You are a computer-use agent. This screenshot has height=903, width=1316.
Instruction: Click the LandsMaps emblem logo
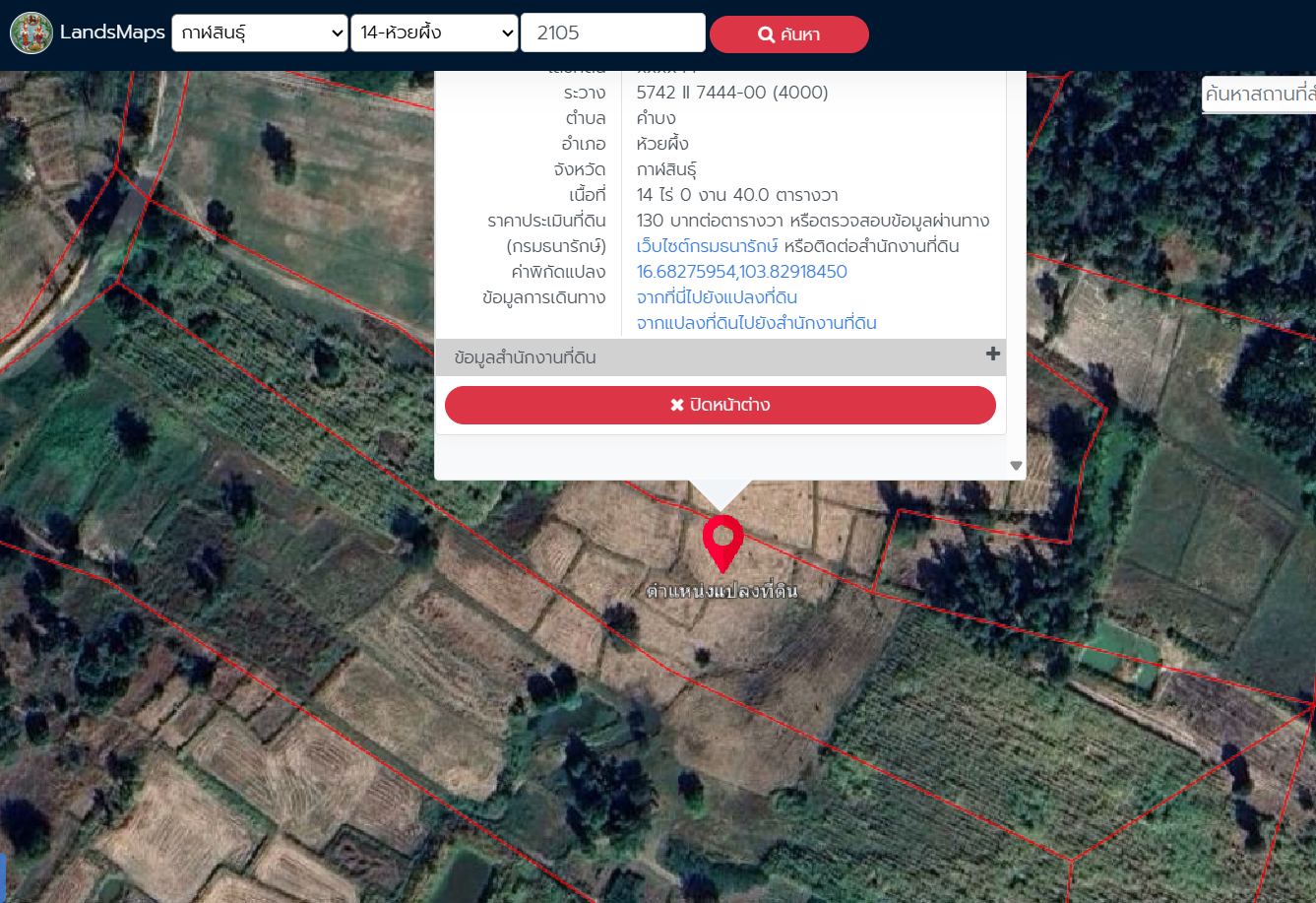coord(31,33)
